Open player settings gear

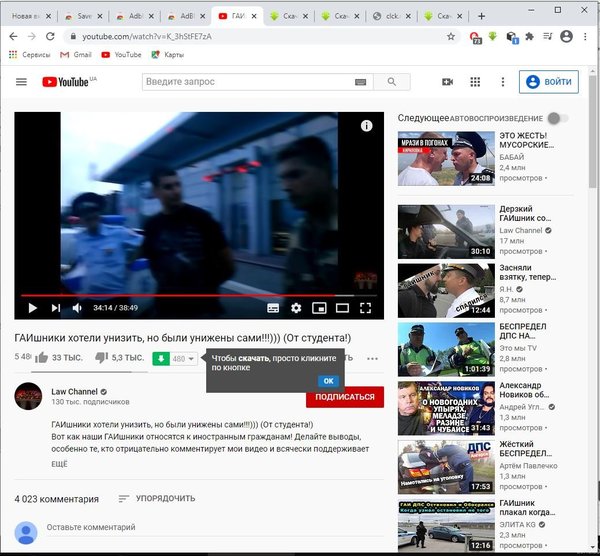point(296,308)
